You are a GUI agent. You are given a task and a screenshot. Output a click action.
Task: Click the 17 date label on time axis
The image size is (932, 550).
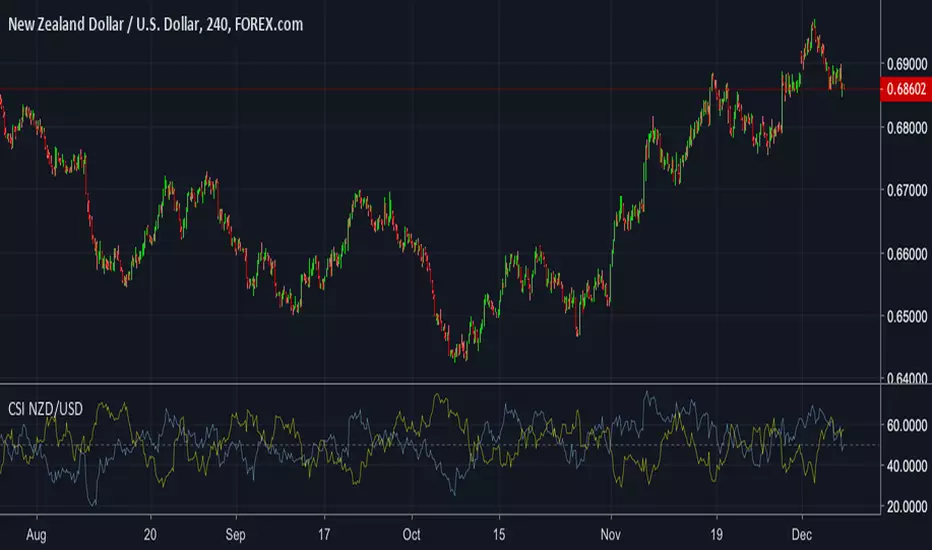pos(323,535)
